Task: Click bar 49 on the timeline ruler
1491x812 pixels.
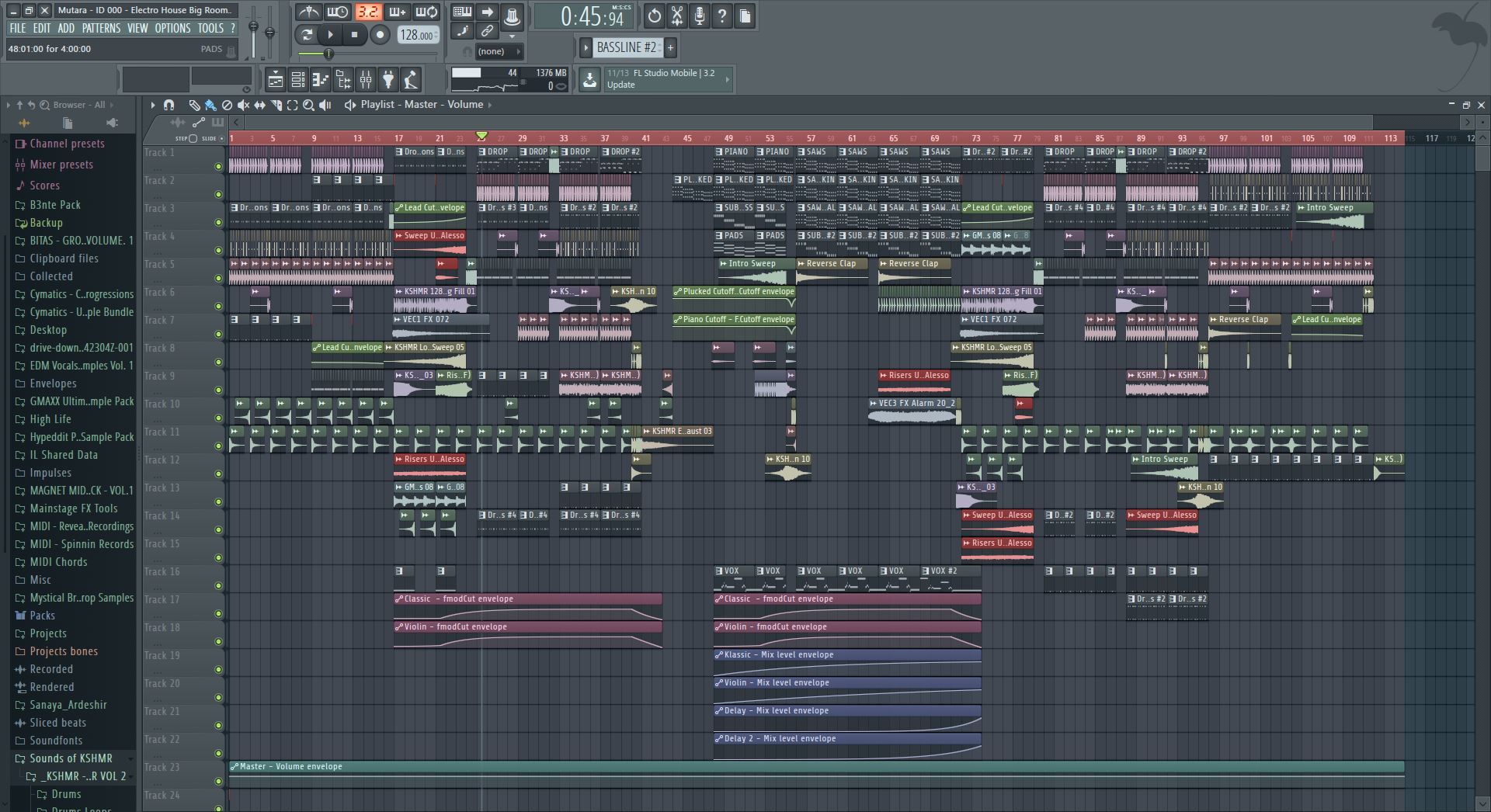Action: pyautogui.click(x=728, y=138)
